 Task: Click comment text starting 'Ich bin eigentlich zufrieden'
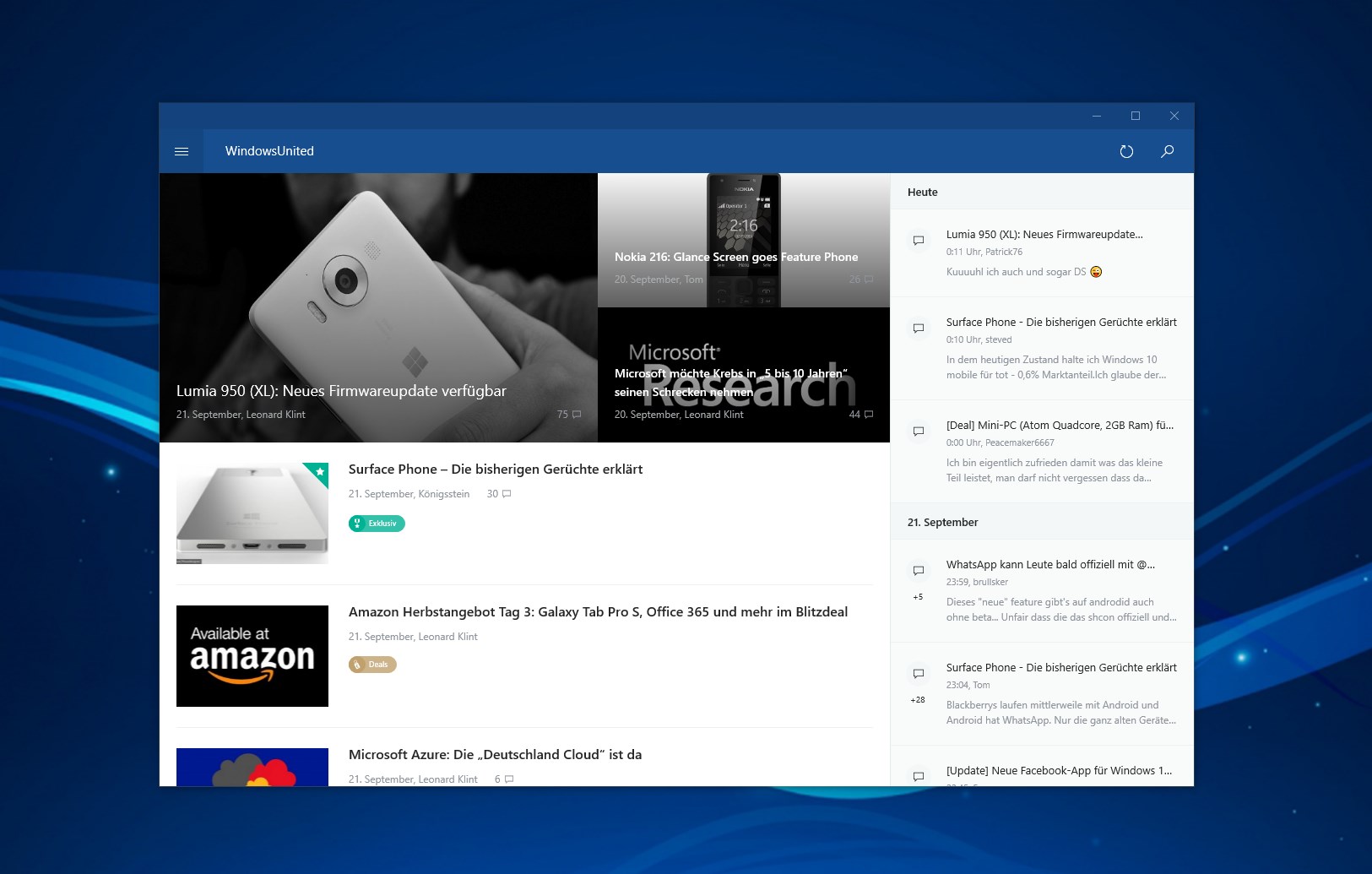point(1055,470)
